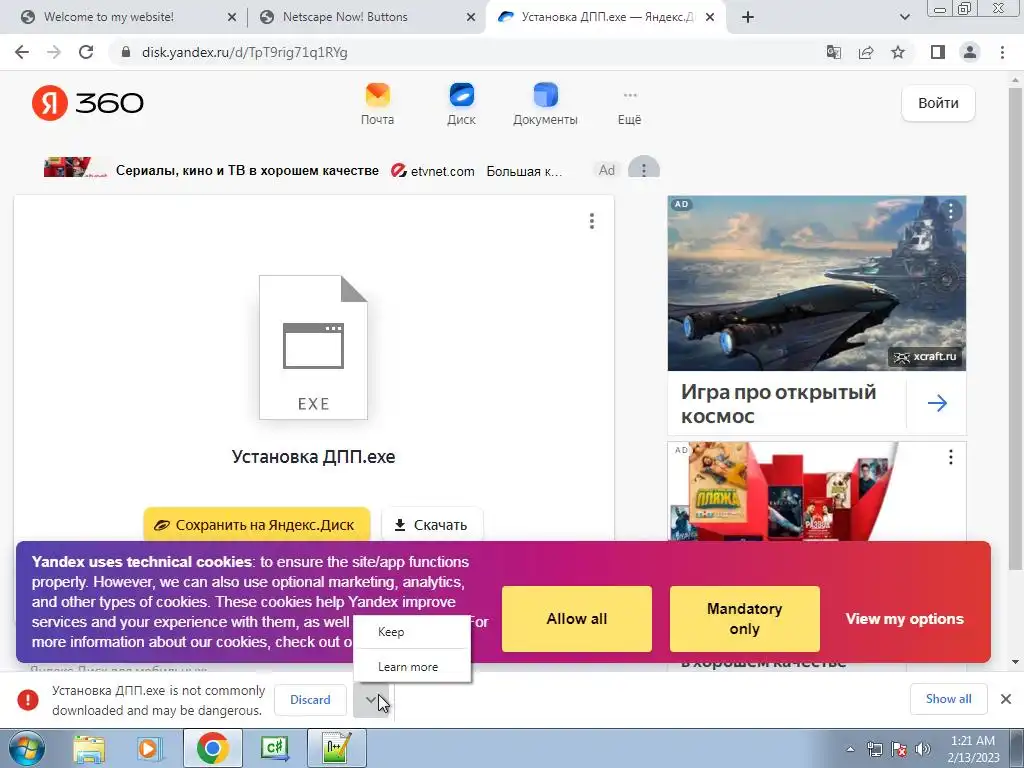Click Сохранить на Яндекс.Диск button
This screenshot has height=768, width=1024.
(x=257, y=524)
